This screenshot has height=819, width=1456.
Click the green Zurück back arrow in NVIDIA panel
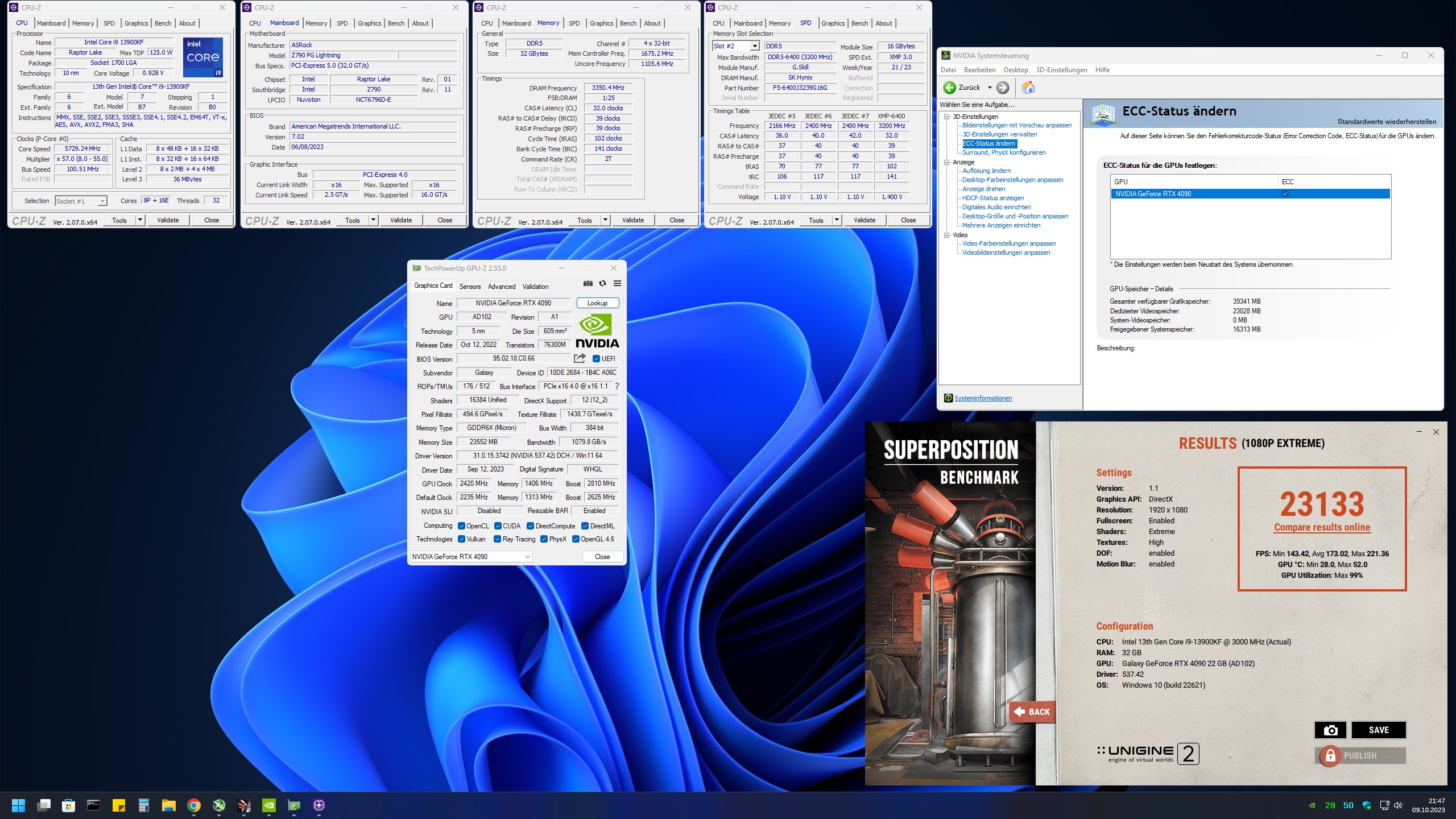coord(949,88)
